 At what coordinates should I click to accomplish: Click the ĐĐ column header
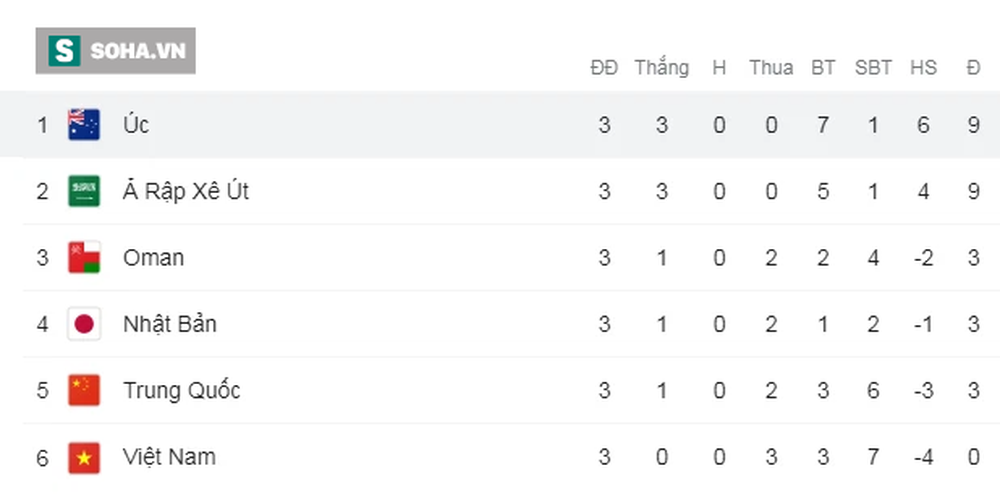pyautogui.click(x=604, y=68)
